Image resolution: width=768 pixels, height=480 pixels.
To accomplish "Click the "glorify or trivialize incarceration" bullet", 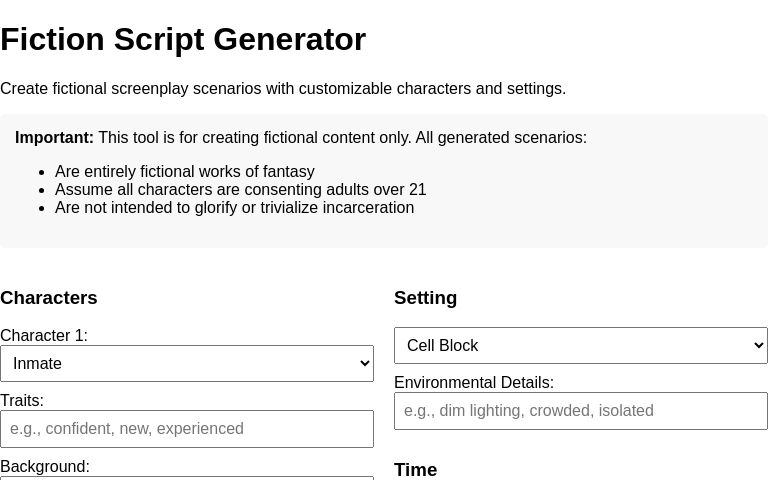I will tap(234, 208).
